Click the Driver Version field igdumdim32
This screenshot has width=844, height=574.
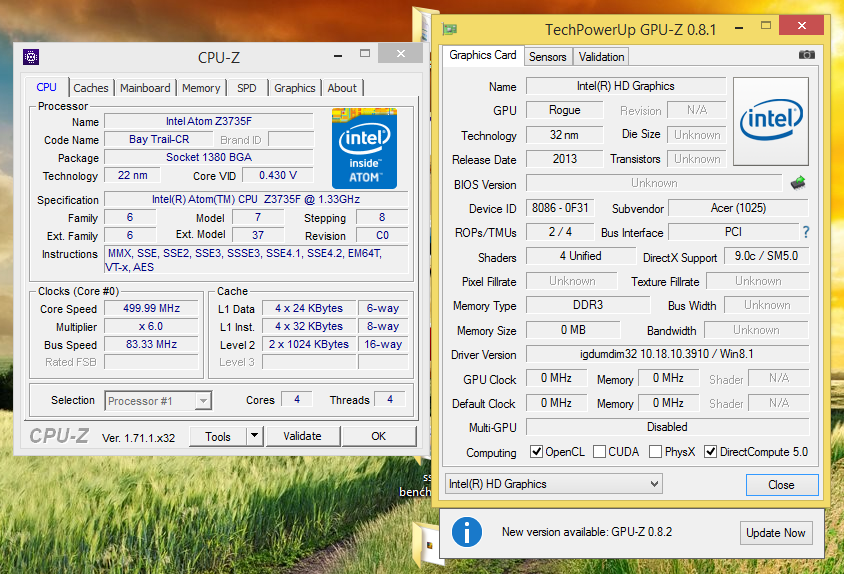click(x=667, y=354)
